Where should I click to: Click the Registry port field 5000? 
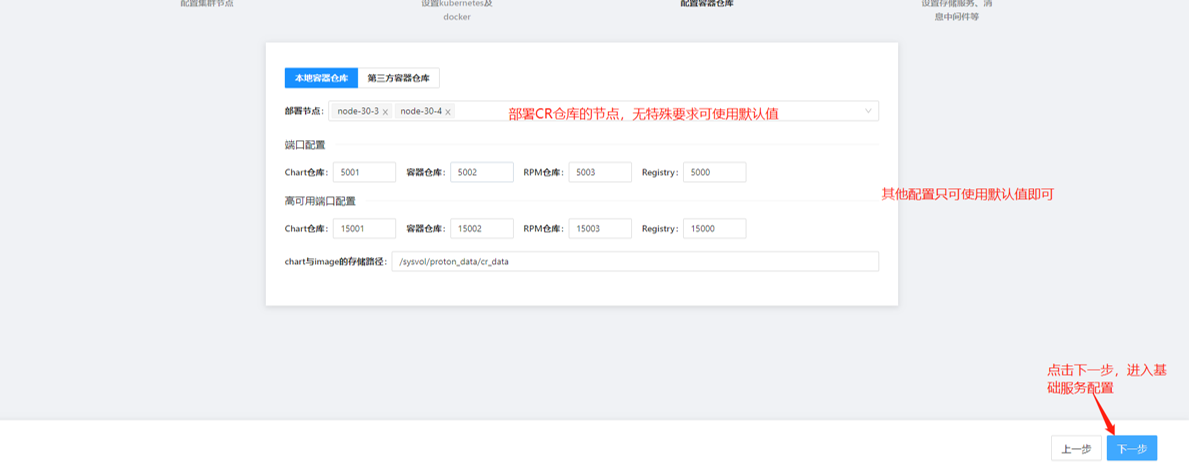714,172
